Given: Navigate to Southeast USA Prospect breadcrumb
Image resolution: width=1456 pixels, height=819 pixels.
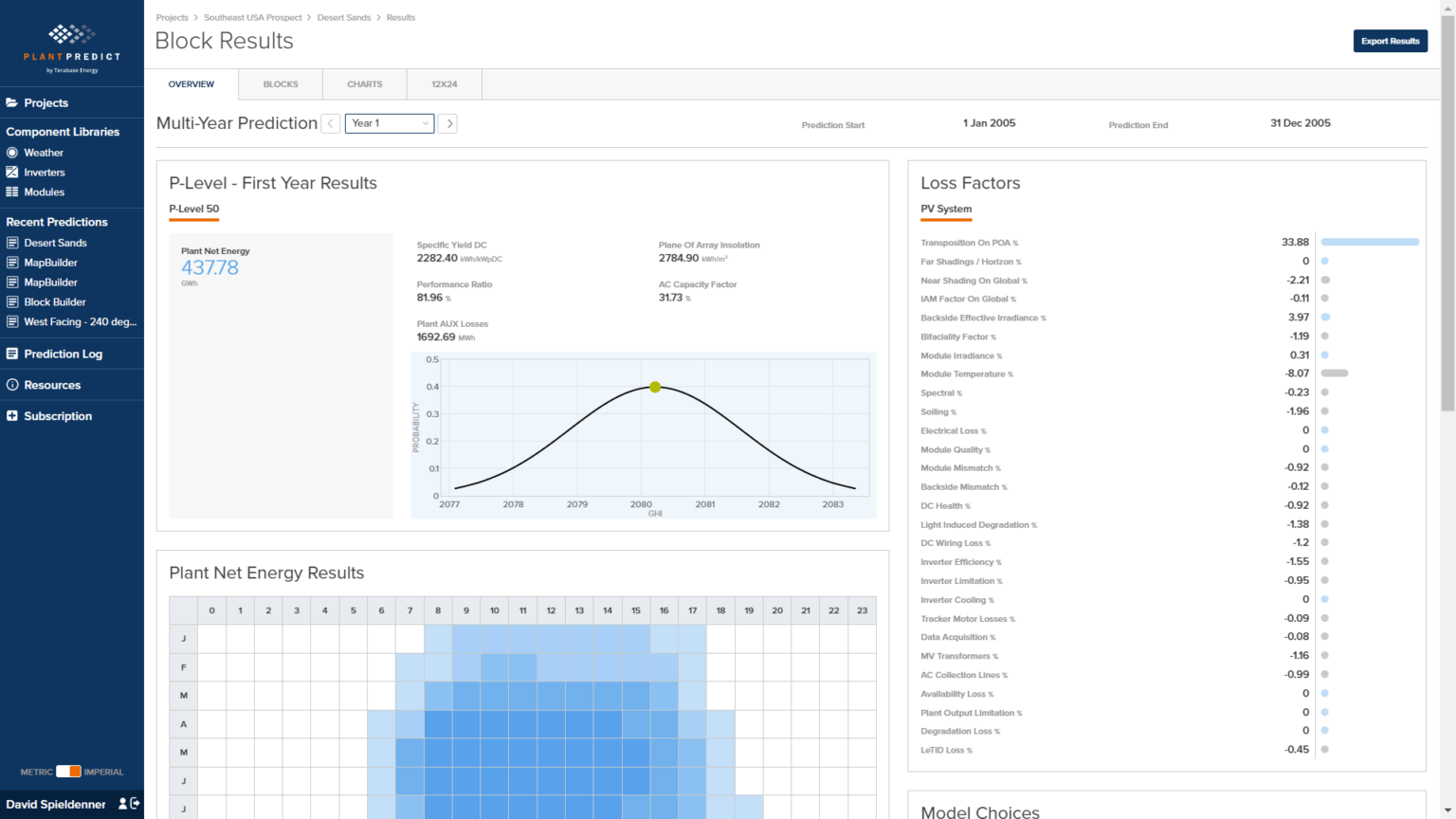Looking at the screenshot, I should pyautogui.click(x=252, y=17).
